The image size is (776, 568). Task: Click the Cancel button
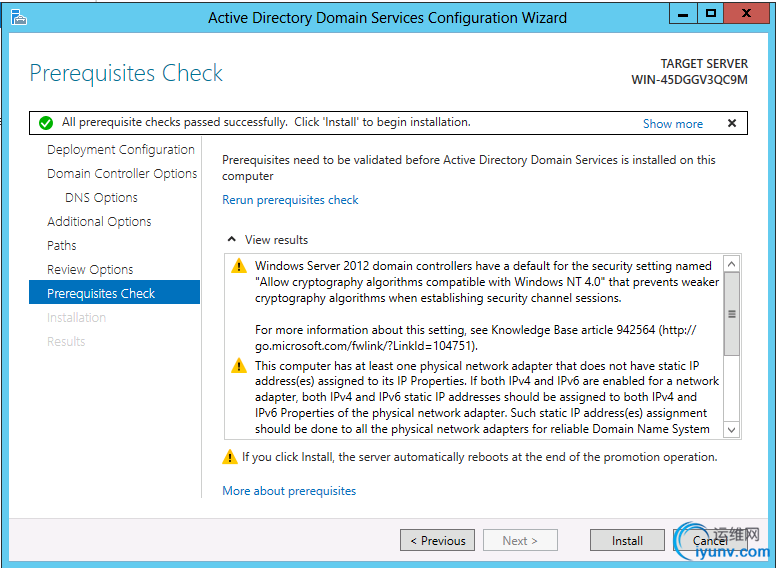(710, 540)
